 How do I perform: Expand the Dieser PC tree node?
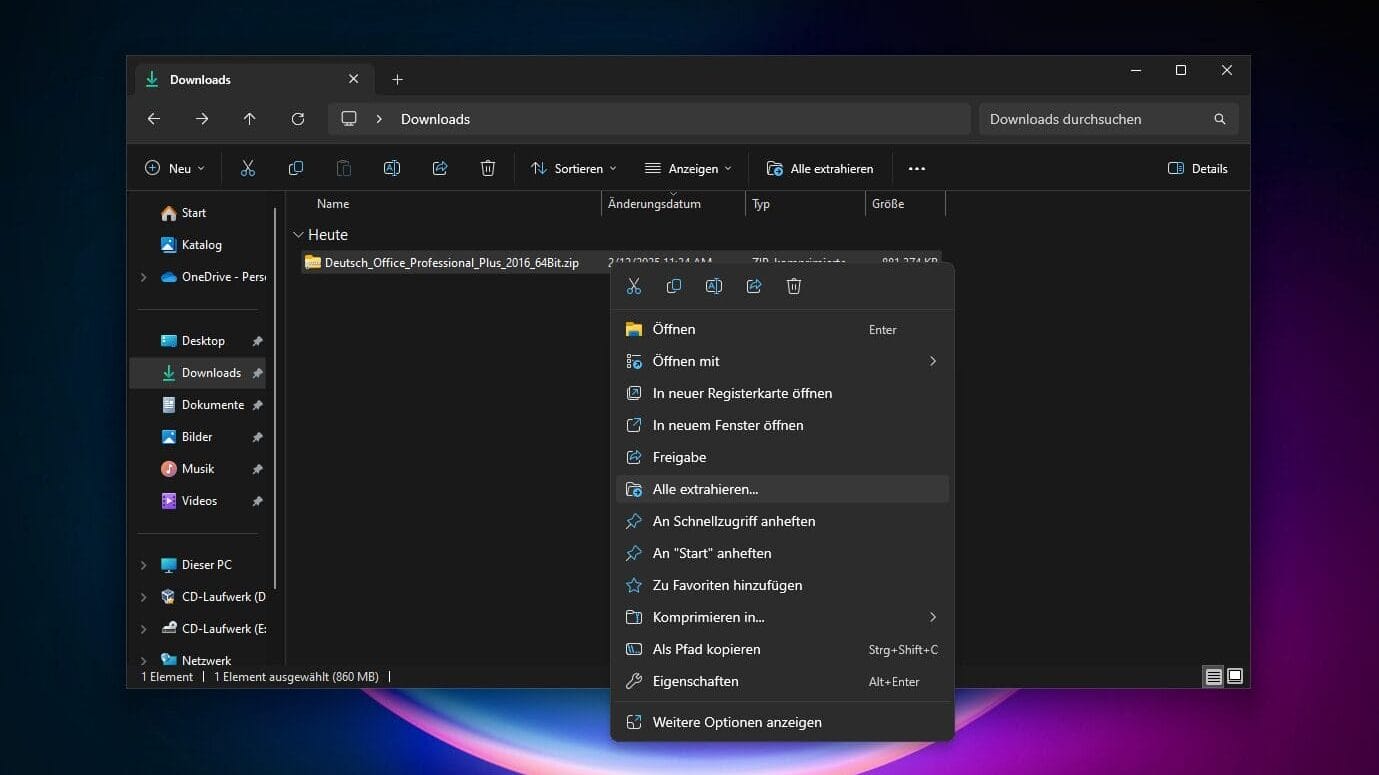point(144,565)
